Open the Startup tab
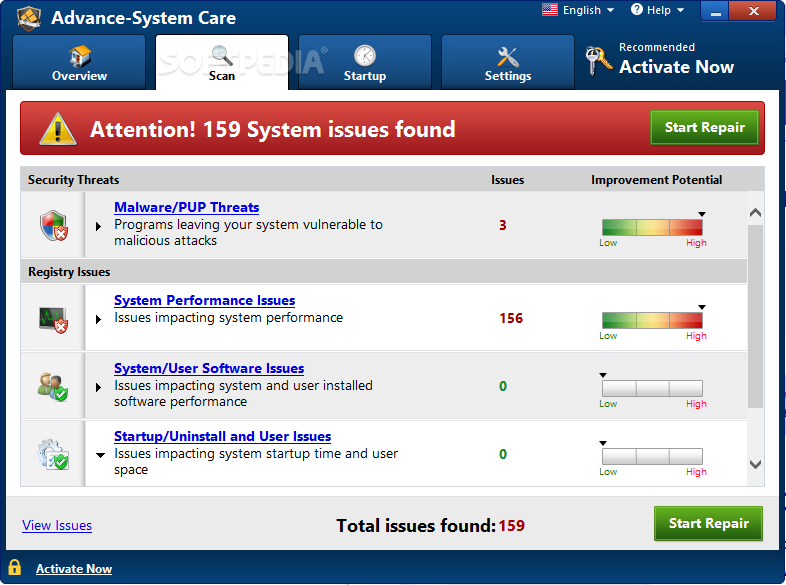Screen dimensions: 786x585 365,62
